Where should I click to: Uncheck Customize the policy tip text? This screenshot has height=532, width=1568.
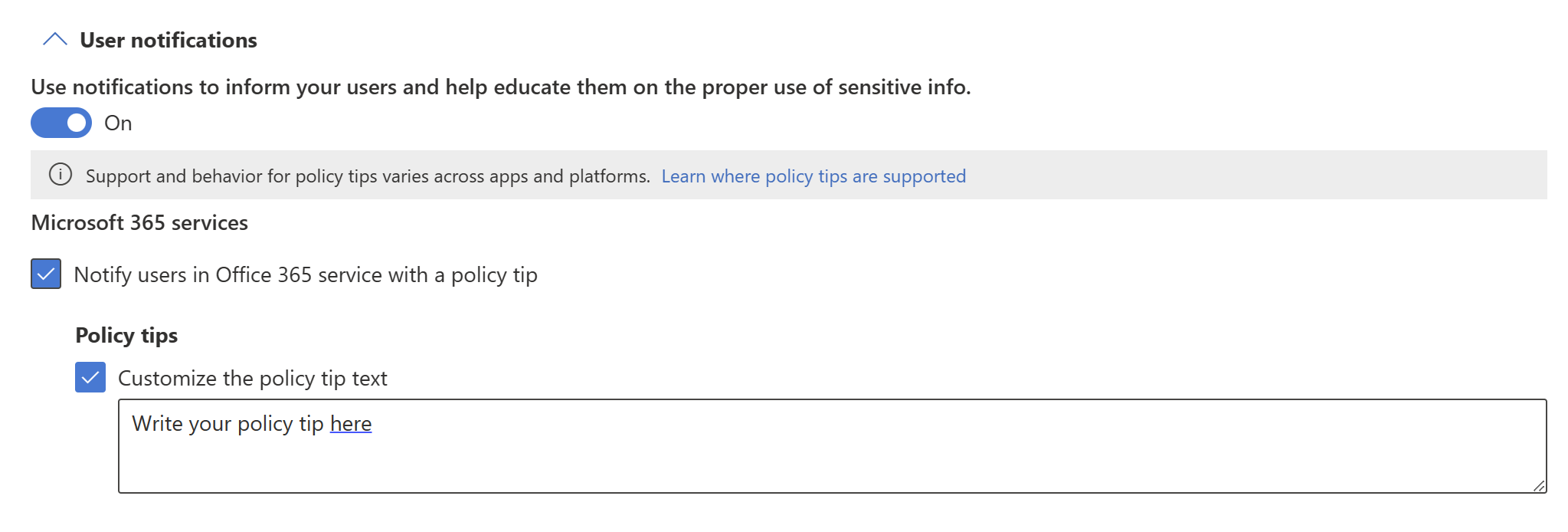(90, 377)
